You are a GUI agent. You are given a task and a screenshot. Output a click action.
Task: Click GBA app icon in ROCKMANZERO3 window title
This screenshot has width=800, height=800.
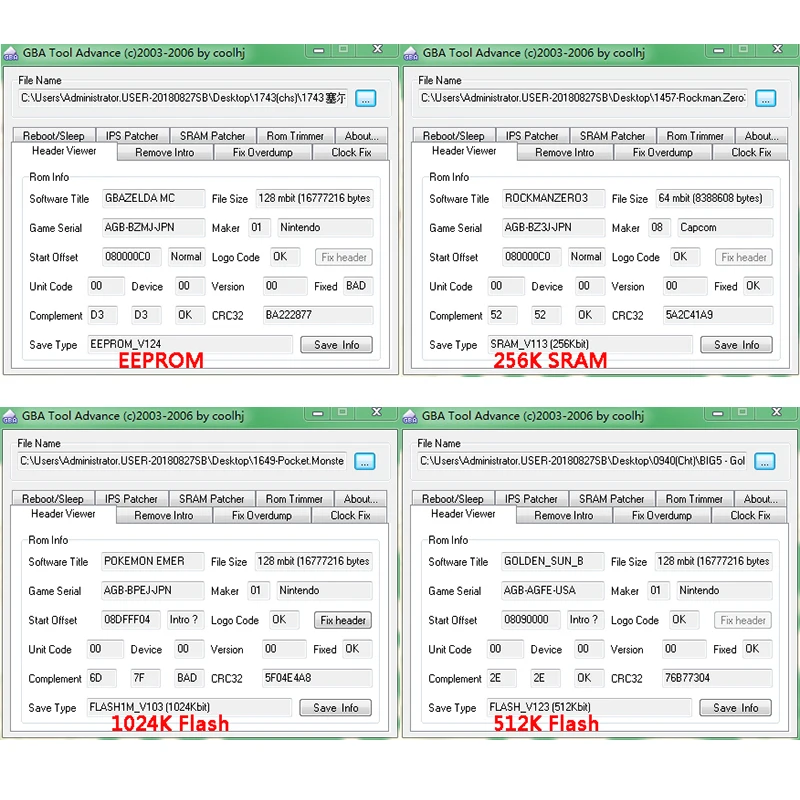pos(411,54)
